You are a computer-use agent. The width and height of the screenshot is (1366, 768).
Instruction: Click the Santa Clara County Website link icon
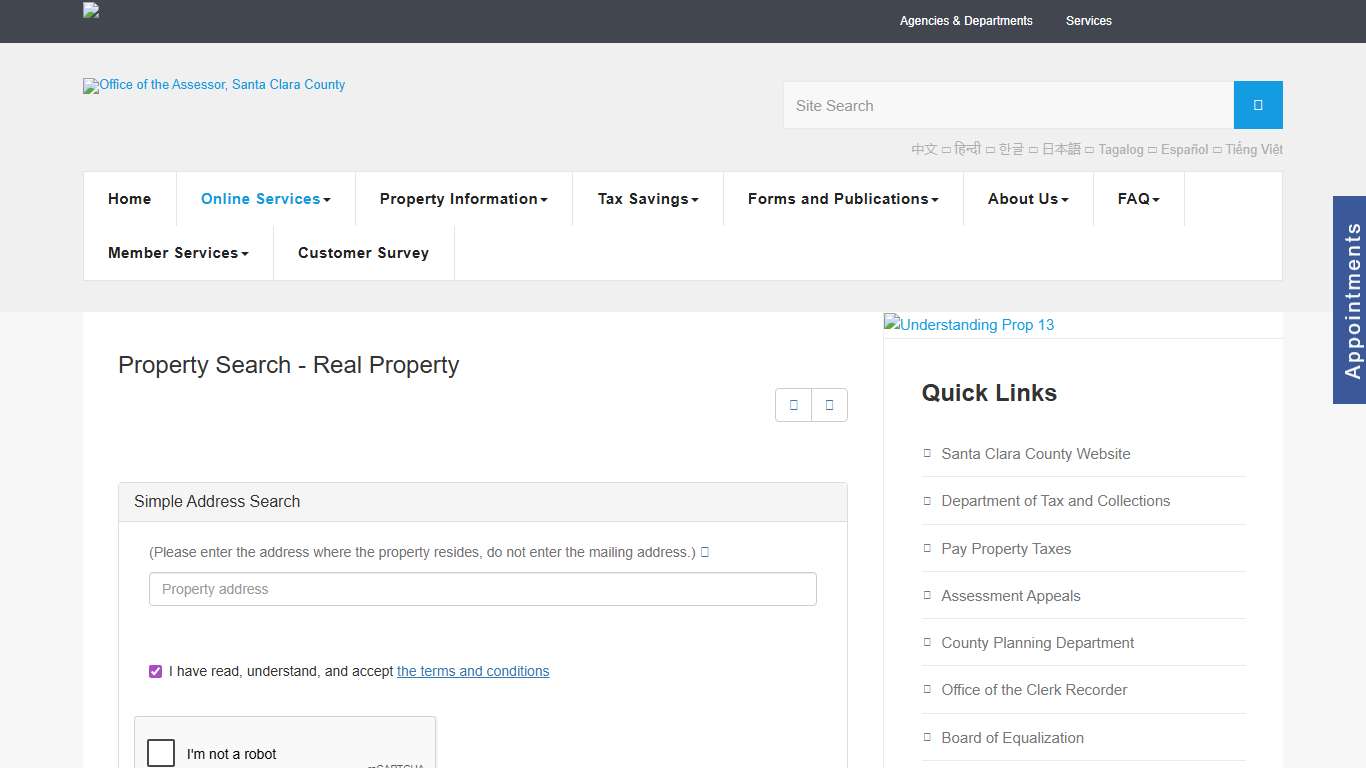926,453
